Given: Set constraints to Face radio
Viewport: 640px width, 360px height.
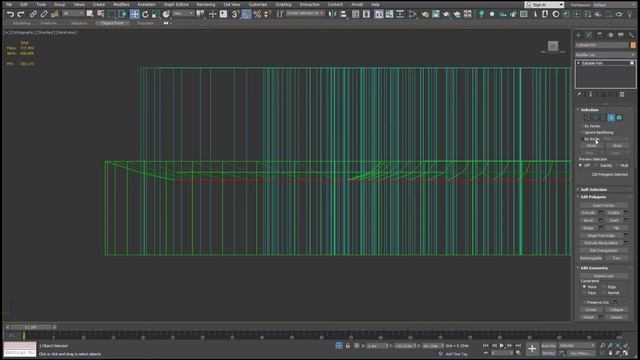Looking at the screenshot, I should tap(584, 293).
